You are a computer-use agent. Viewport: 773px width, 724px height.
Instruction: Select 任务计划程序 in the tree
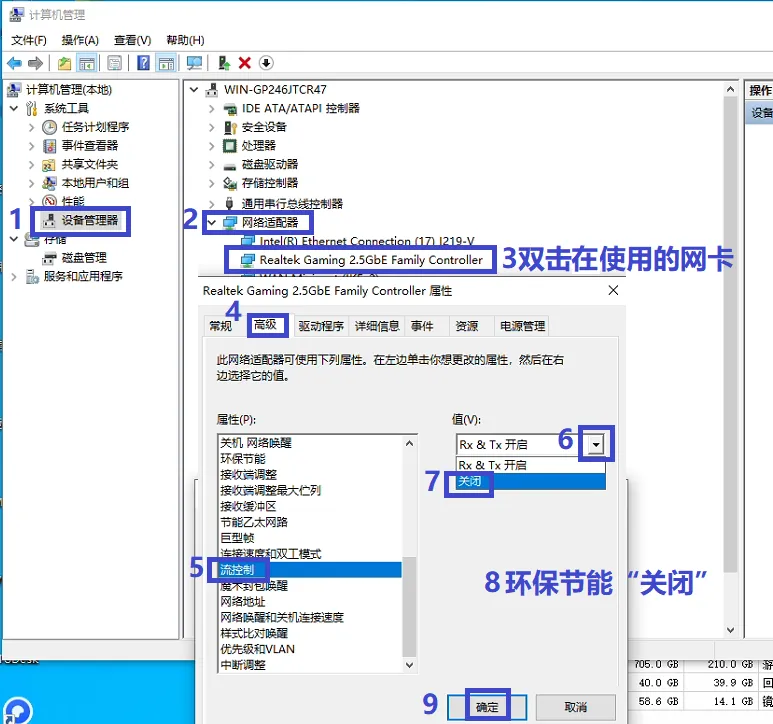click(x=96, y=127)
